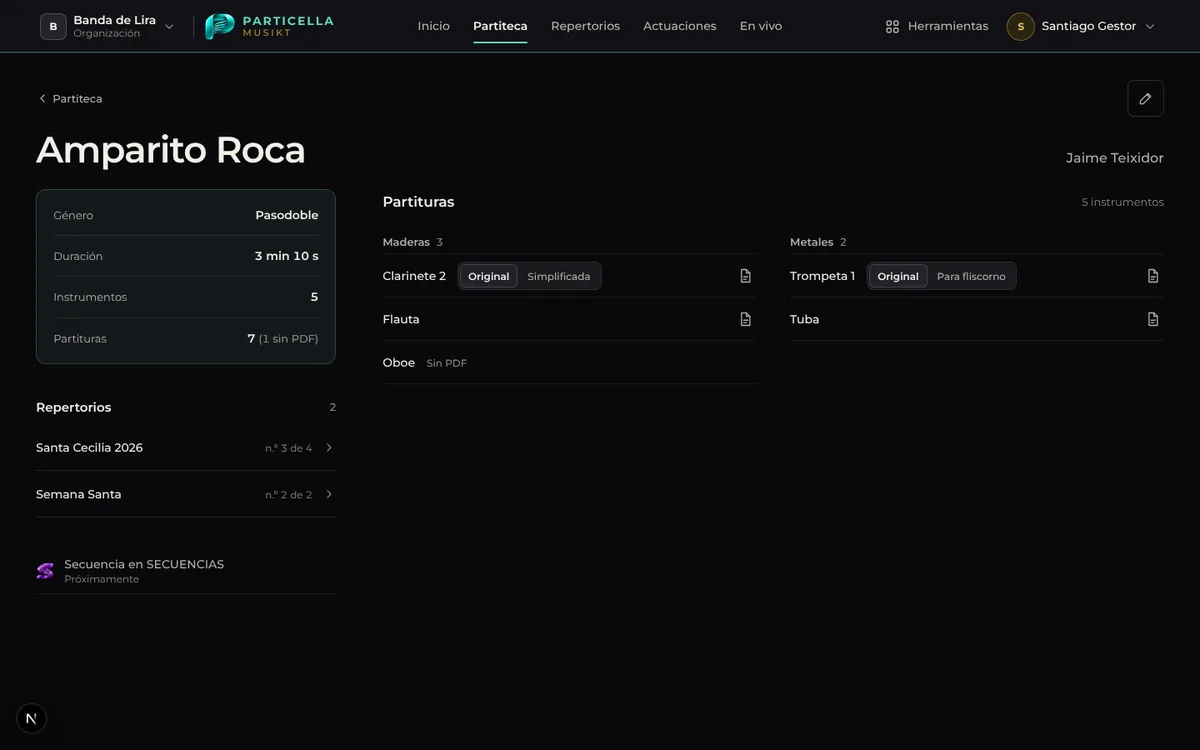Expand the Banda de Lira organization dropdown
The image size is (1200, 750).
pos(169,27)
